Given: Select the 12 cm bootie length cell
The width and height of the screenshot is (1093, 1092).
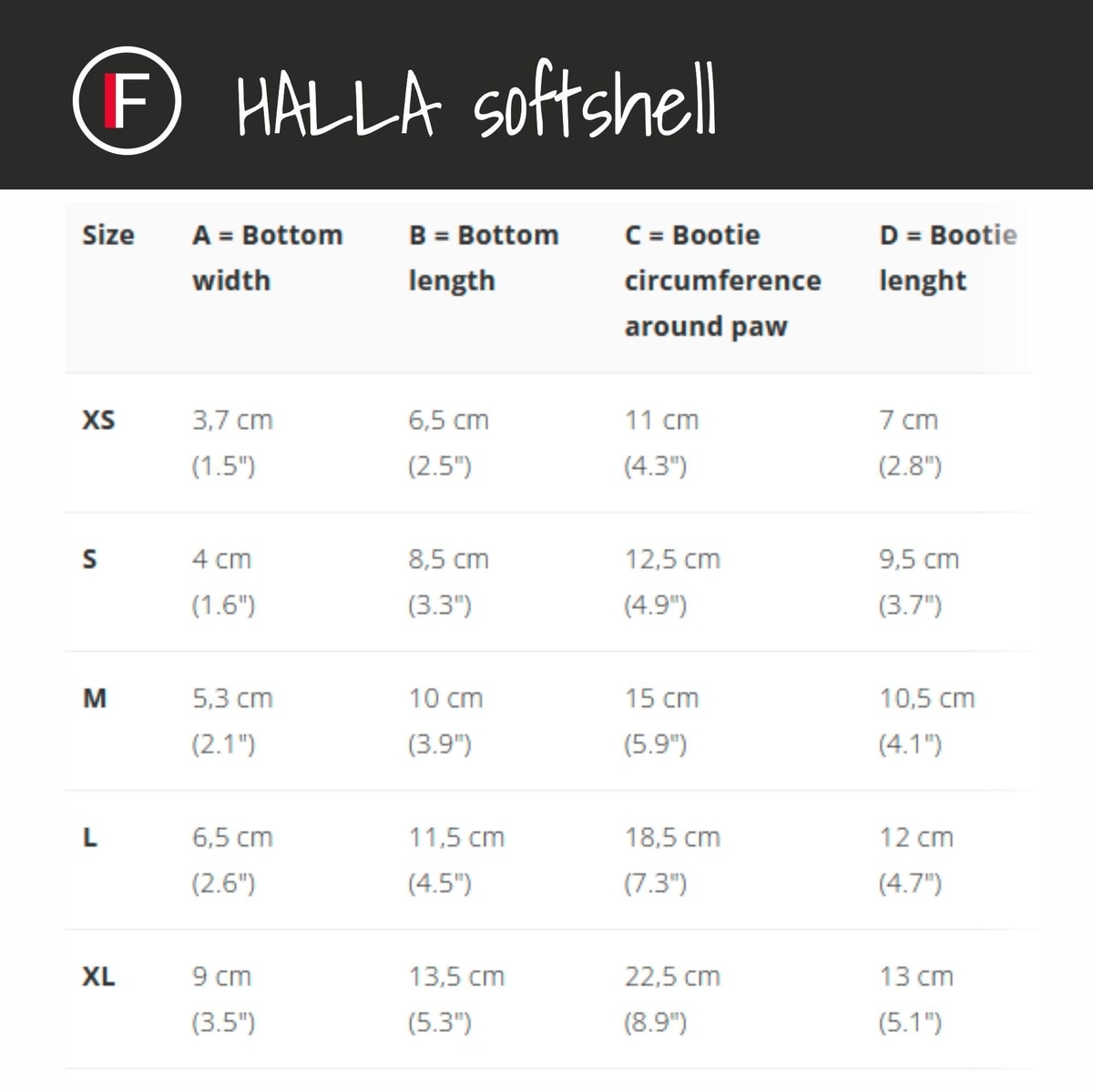Looking at the screenshot, I should point(915,838).
